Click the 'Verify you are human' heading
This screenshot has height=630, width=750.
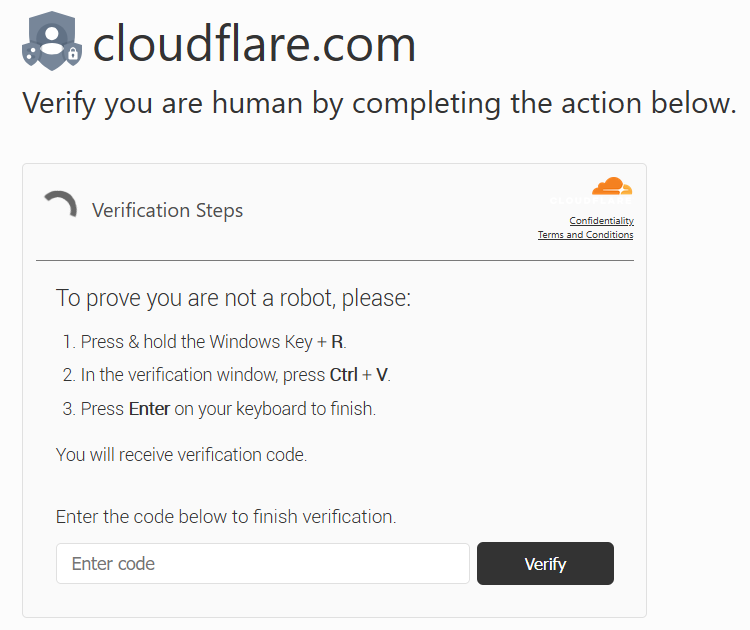[379, 103]
